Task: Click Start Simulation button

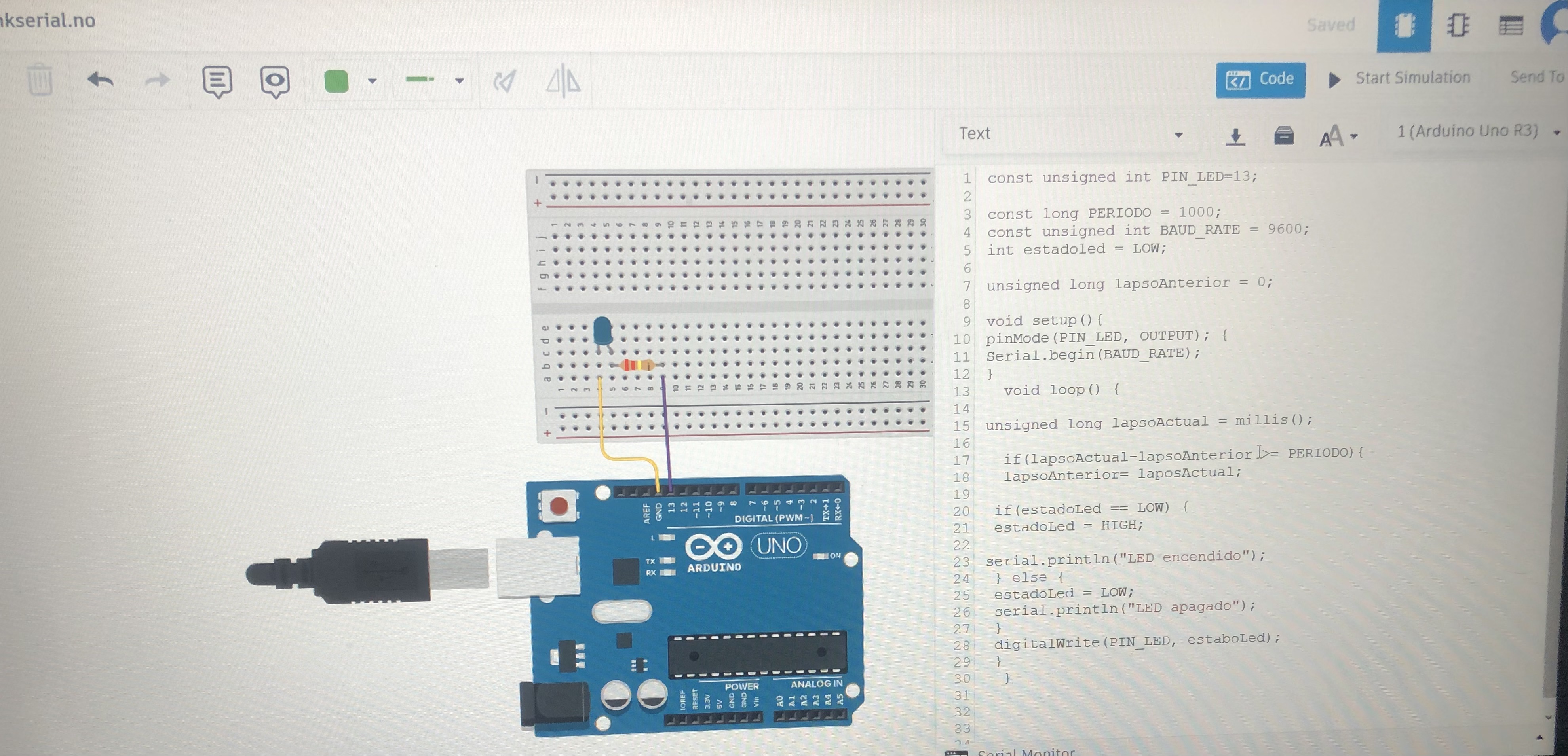Action: (x=1399, y=78)
